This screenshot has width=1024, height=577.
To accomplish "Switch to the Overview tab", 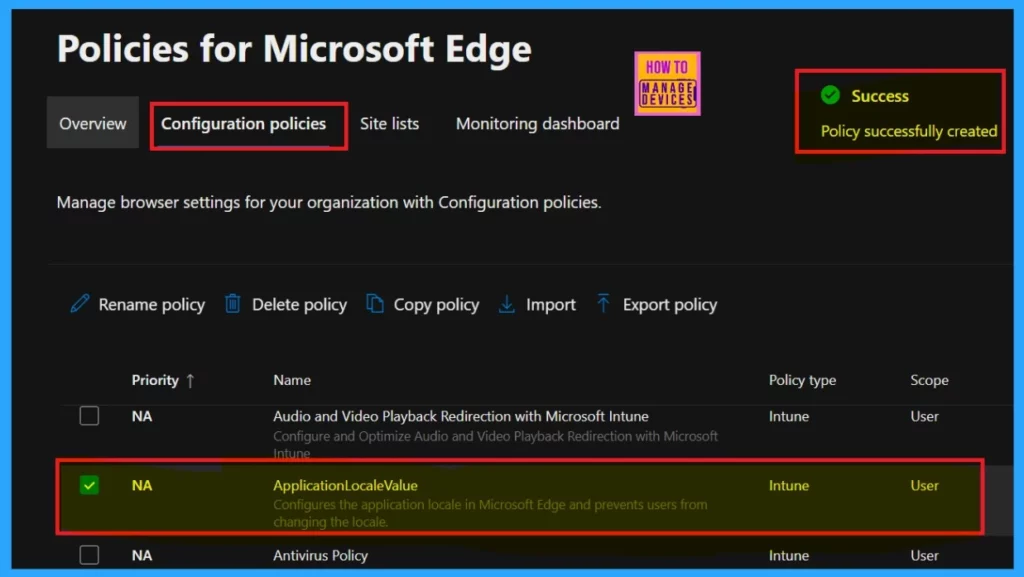I will [93, 123].
